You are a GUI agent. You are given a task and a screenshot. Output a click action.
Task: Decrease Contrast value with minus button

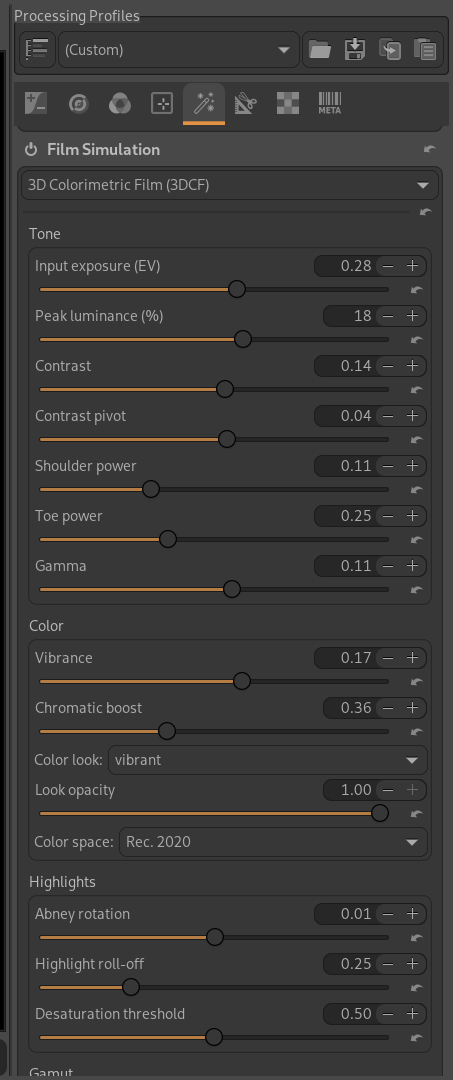click(388, 366)
